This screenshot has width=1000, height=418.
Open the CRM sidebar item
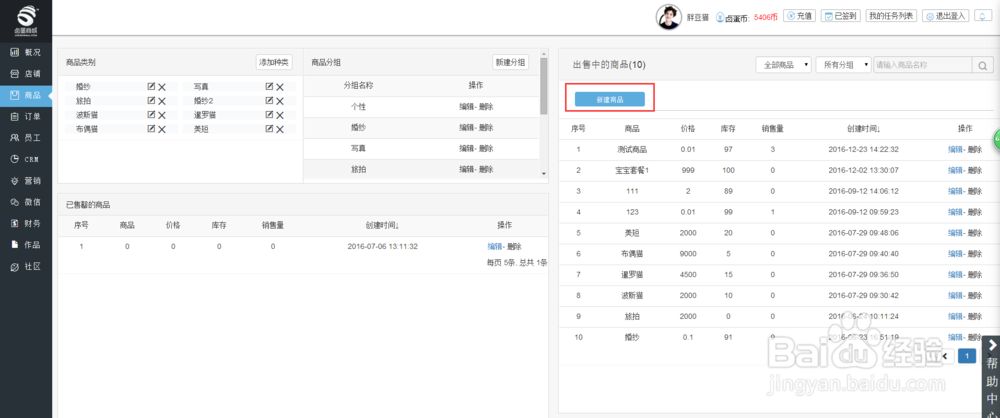point(26,159)
